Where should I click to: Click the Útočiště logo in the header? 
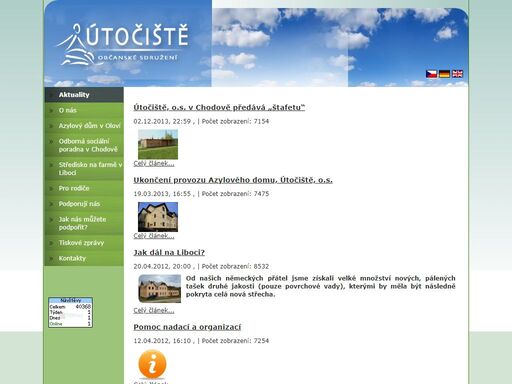coord(123,44)
